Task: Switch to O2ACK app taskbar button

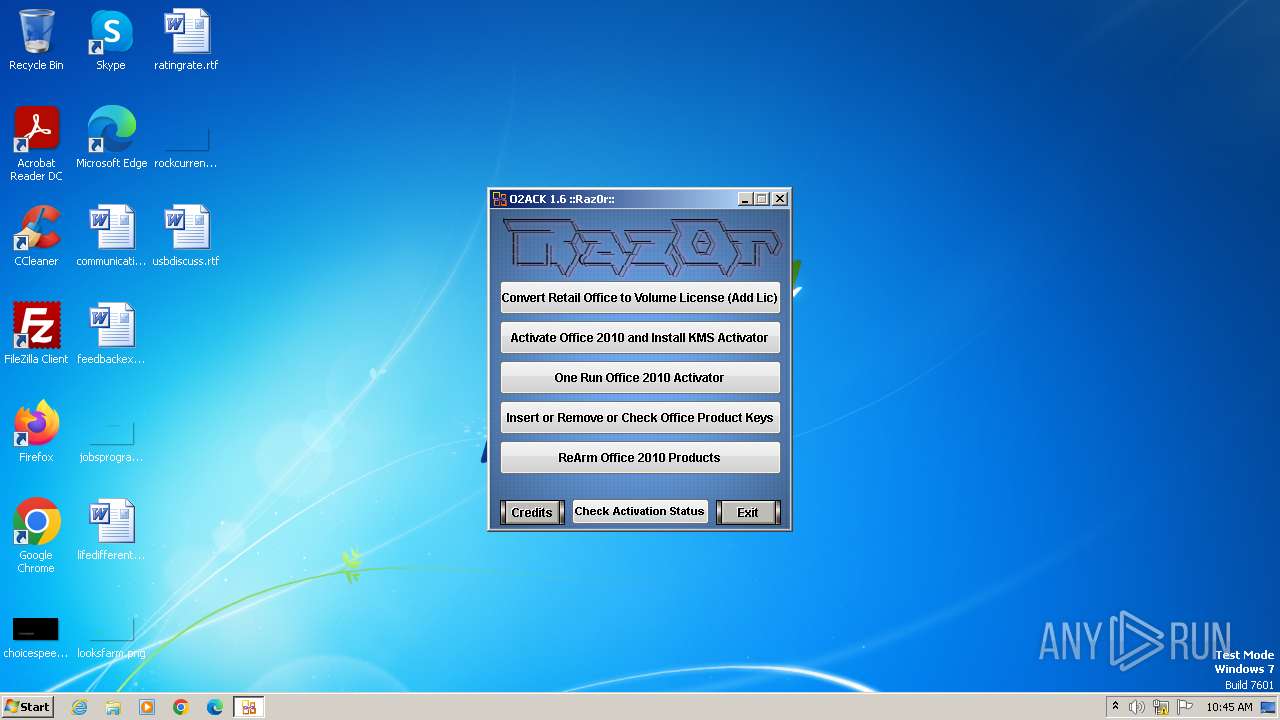Action: click(249, 707)
